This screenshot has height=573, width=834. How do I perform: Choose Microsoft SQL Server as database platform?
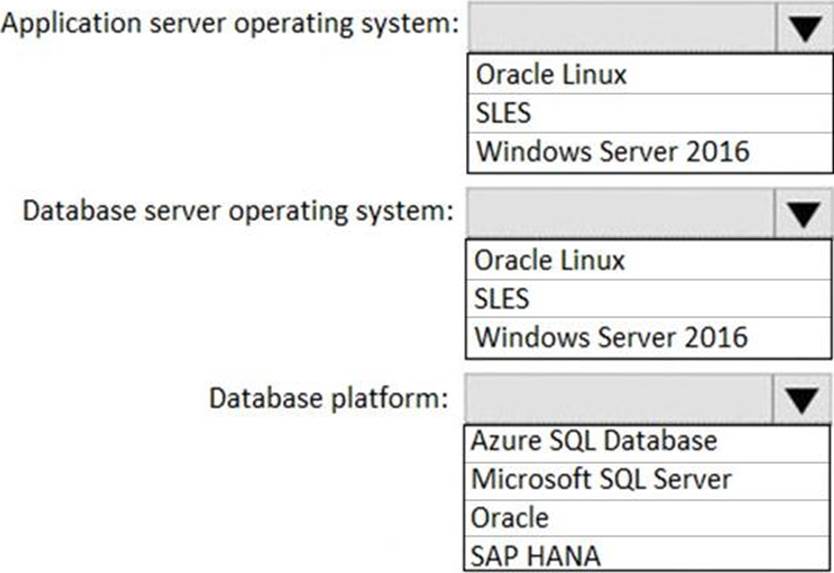pyautogui.click(x=647, y=480)
